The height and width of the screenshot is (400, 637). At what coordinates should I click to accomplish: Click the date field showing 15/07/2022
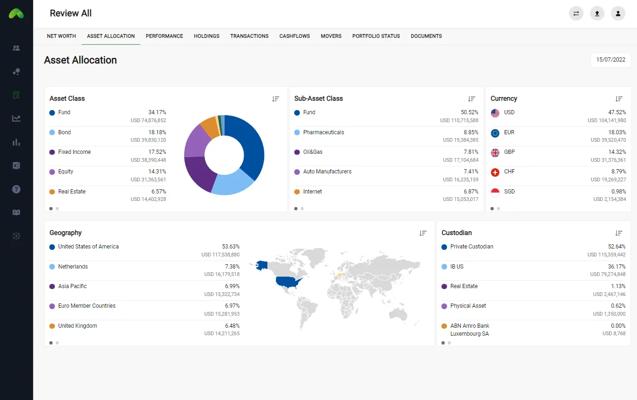[610, 60]
